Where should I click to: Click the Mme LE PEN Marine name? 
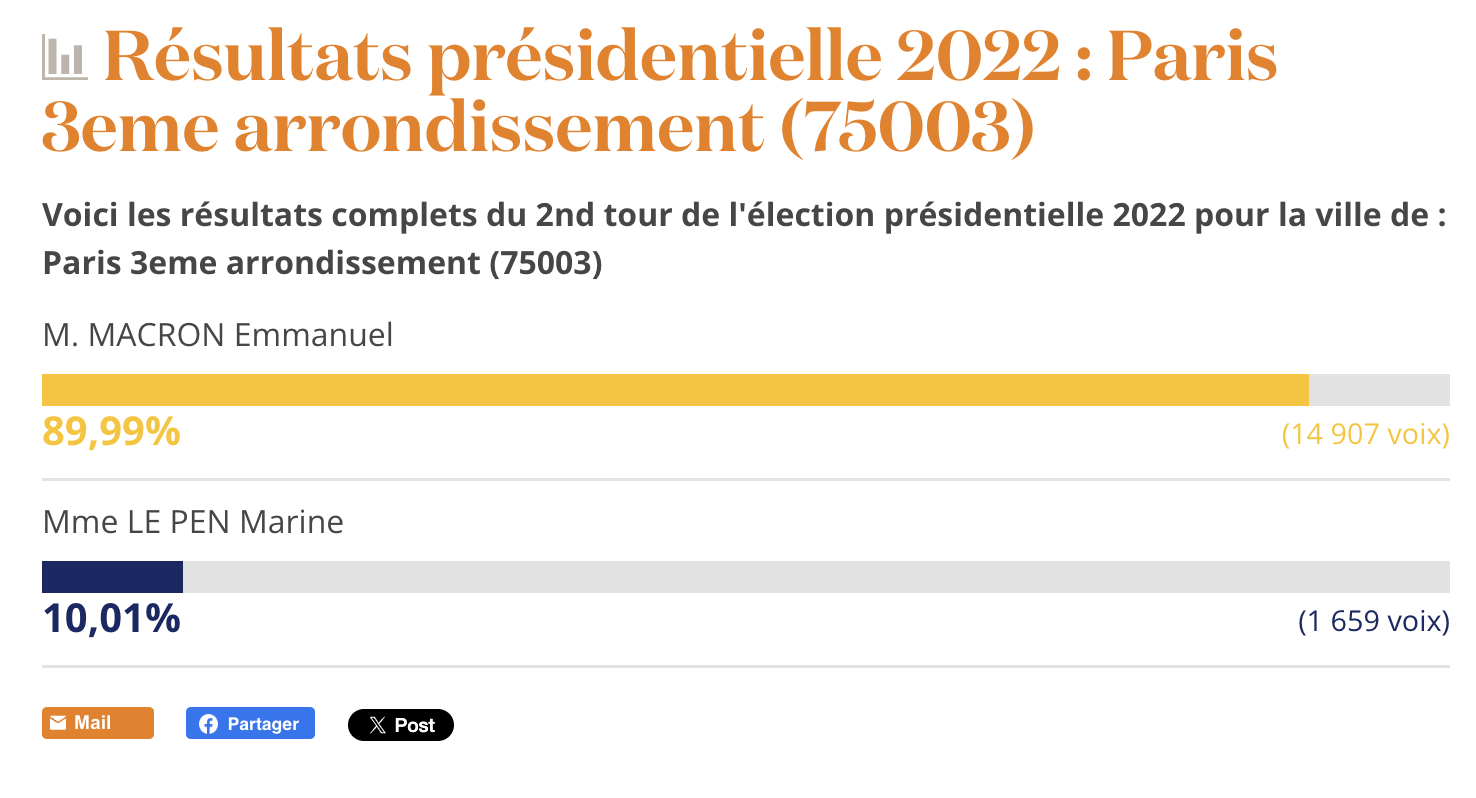point(193,522)
